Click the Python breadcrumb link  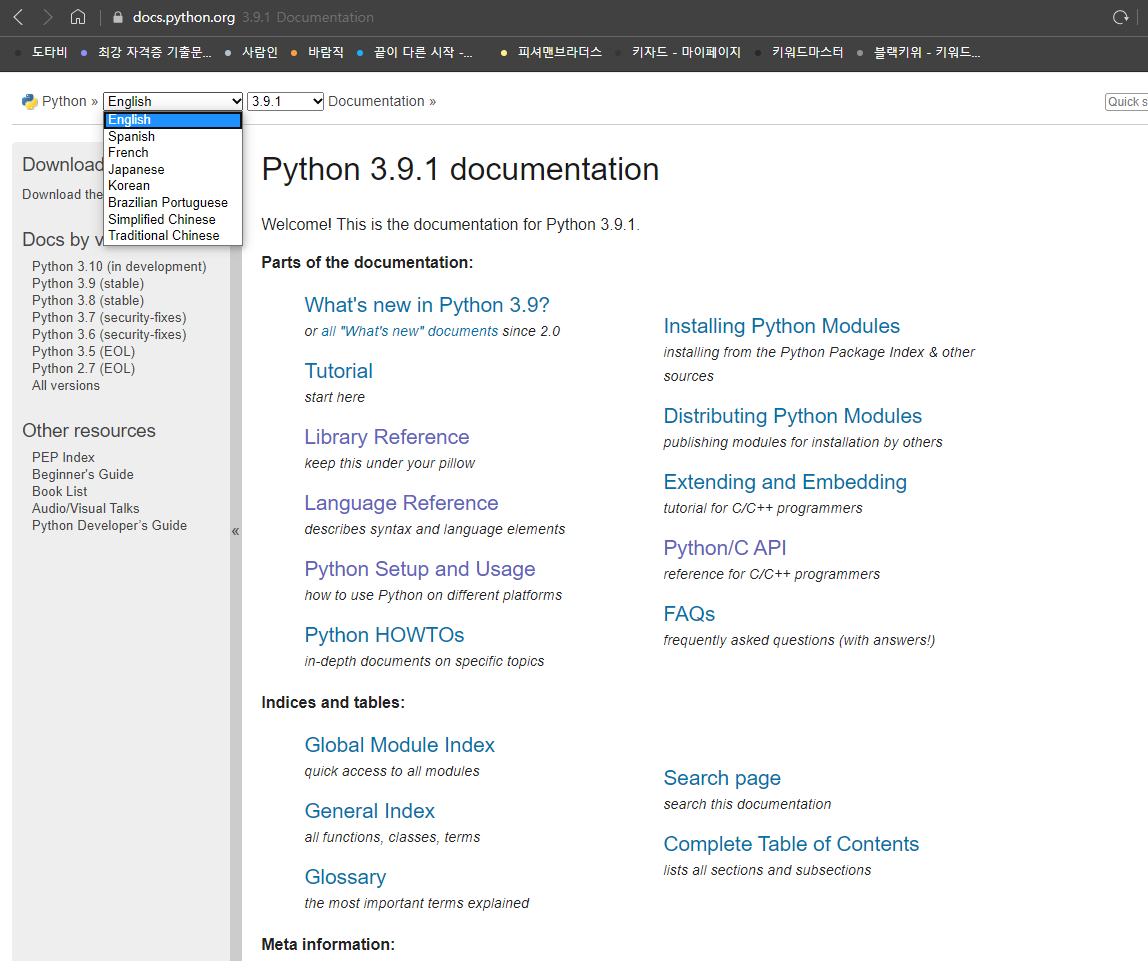click(x=64, y=102)
